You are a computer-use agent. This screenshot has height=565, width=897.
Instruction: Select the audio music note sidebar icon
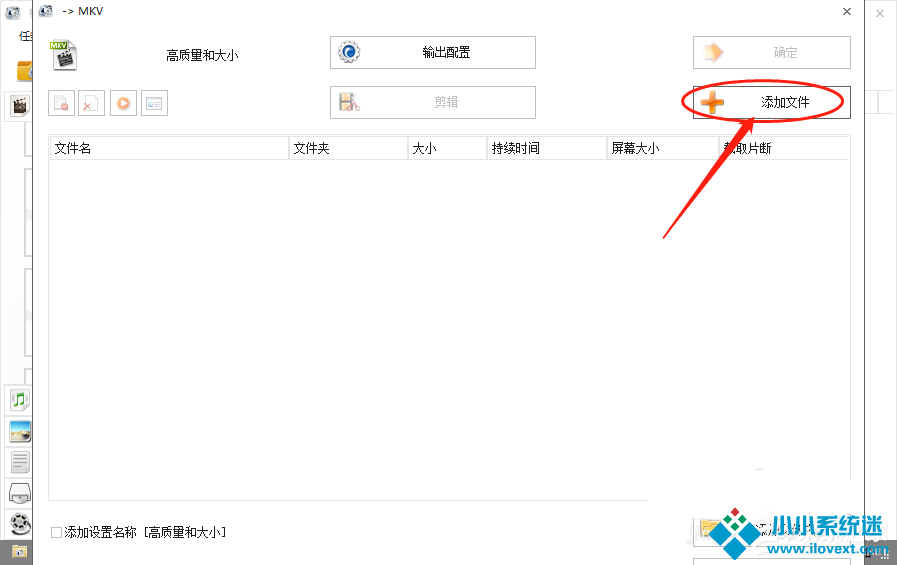[20, 400]
